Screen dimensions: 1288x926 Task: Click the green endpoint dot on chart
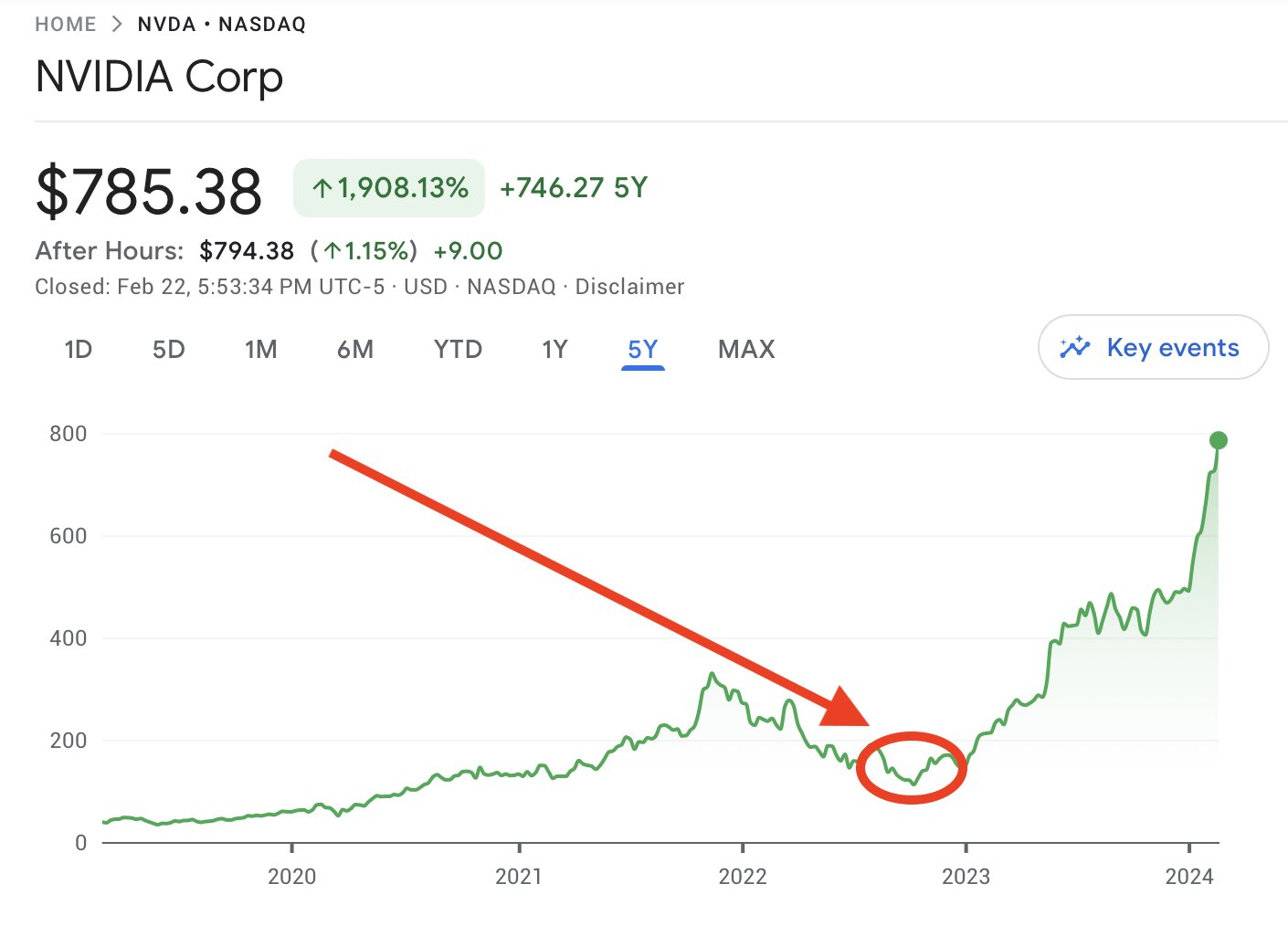(x=1218, y=440)
